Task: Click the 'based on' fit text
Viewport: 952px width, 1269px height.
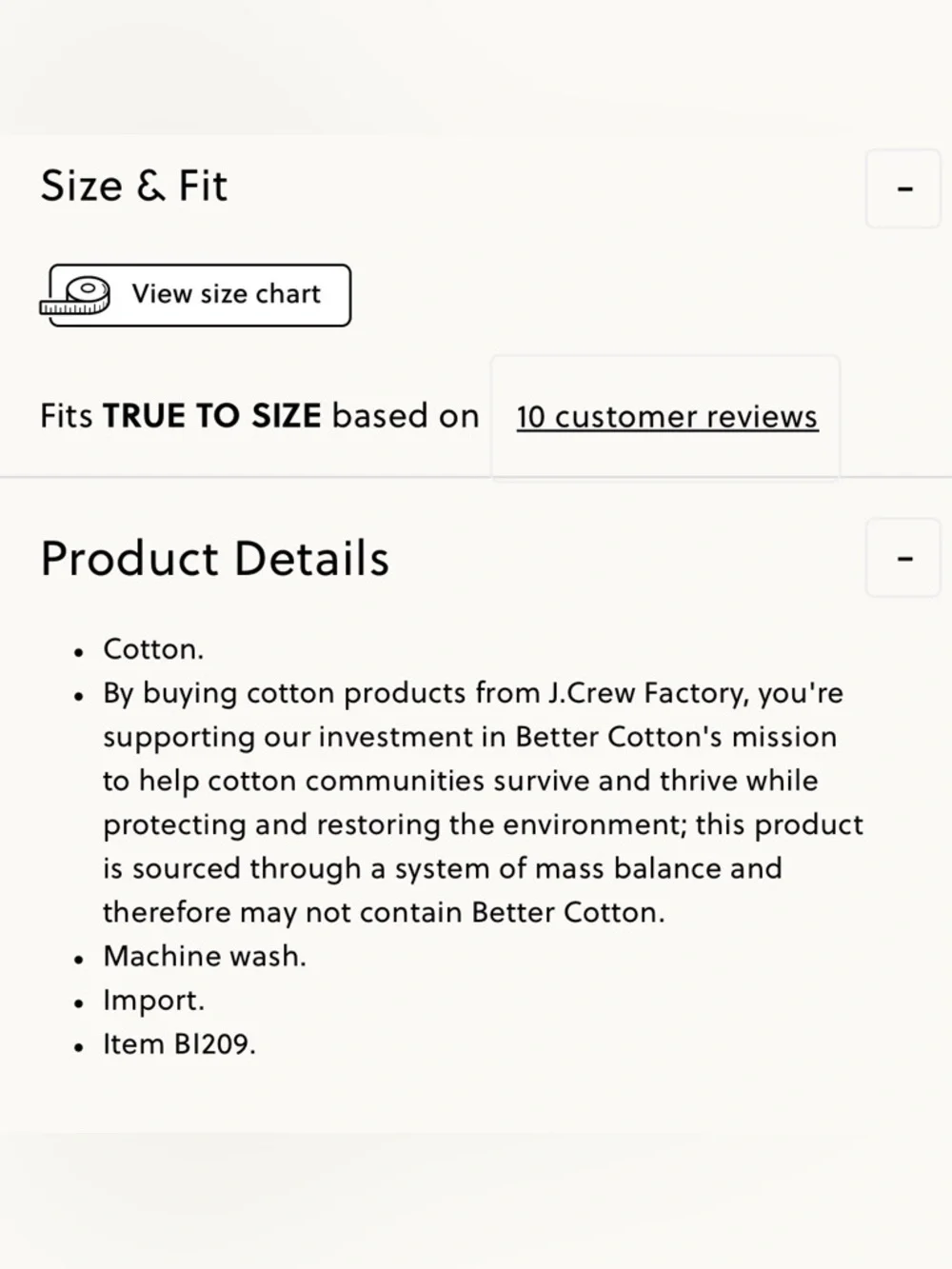Action: pyautogui.click(x=405, y=416)
